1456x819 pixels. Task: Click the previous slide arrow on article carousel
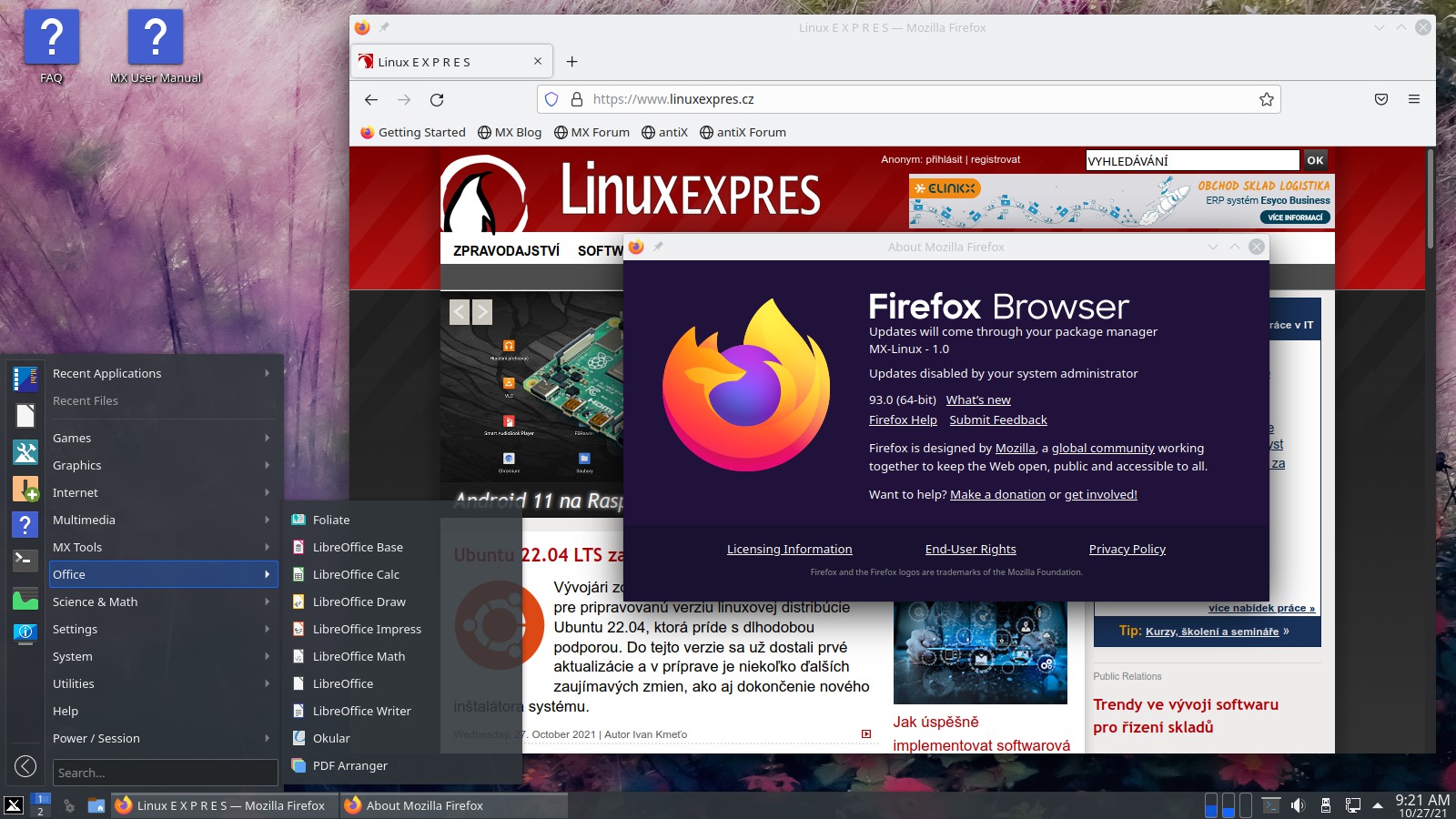(460, 312)
